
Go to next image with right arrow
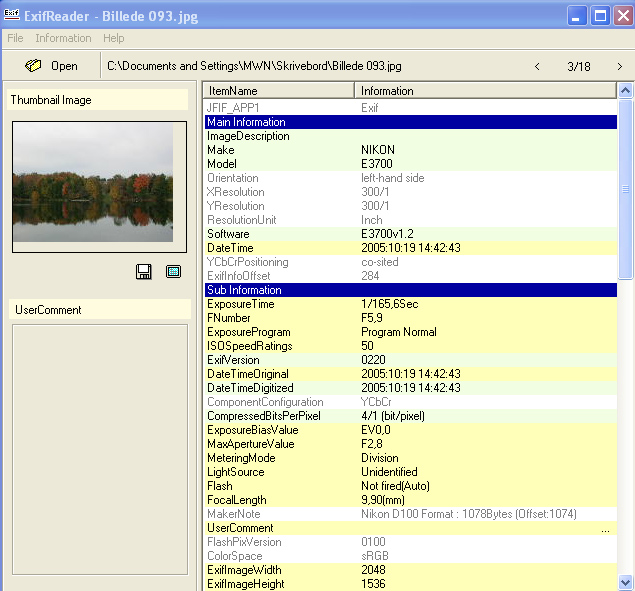pos(619,66)
